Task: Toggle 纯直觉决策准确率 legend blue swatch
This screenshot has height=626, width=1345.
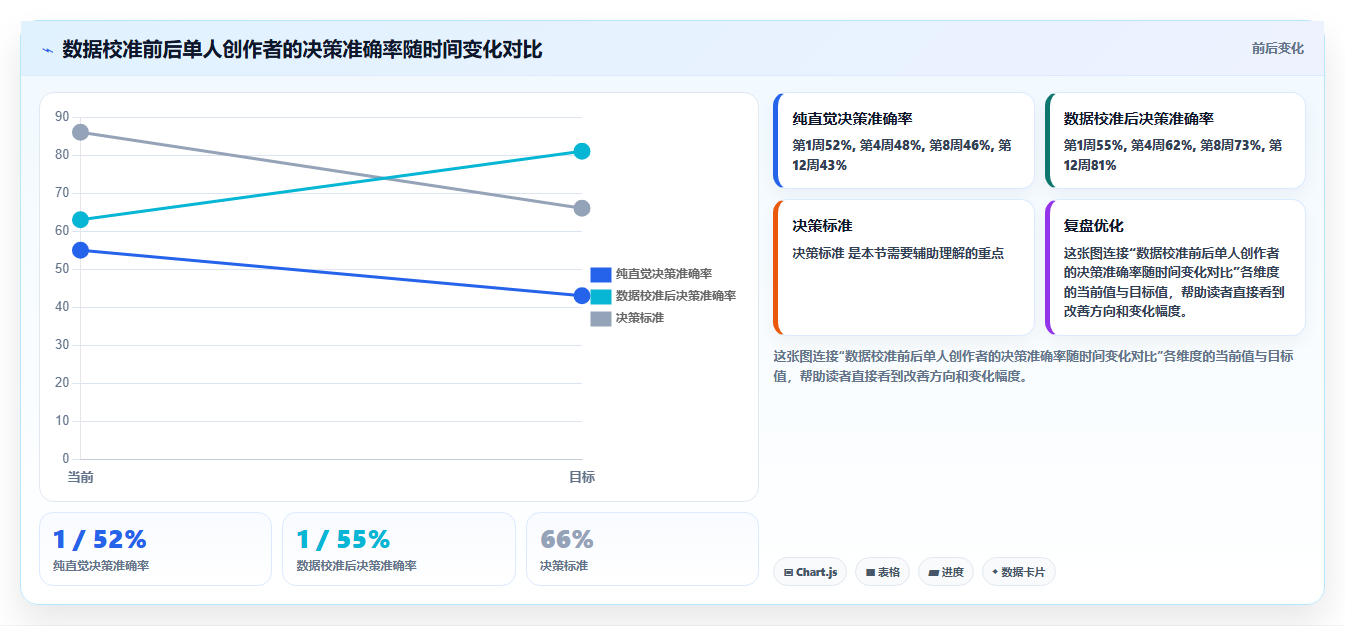Action: tap(600, 274)
